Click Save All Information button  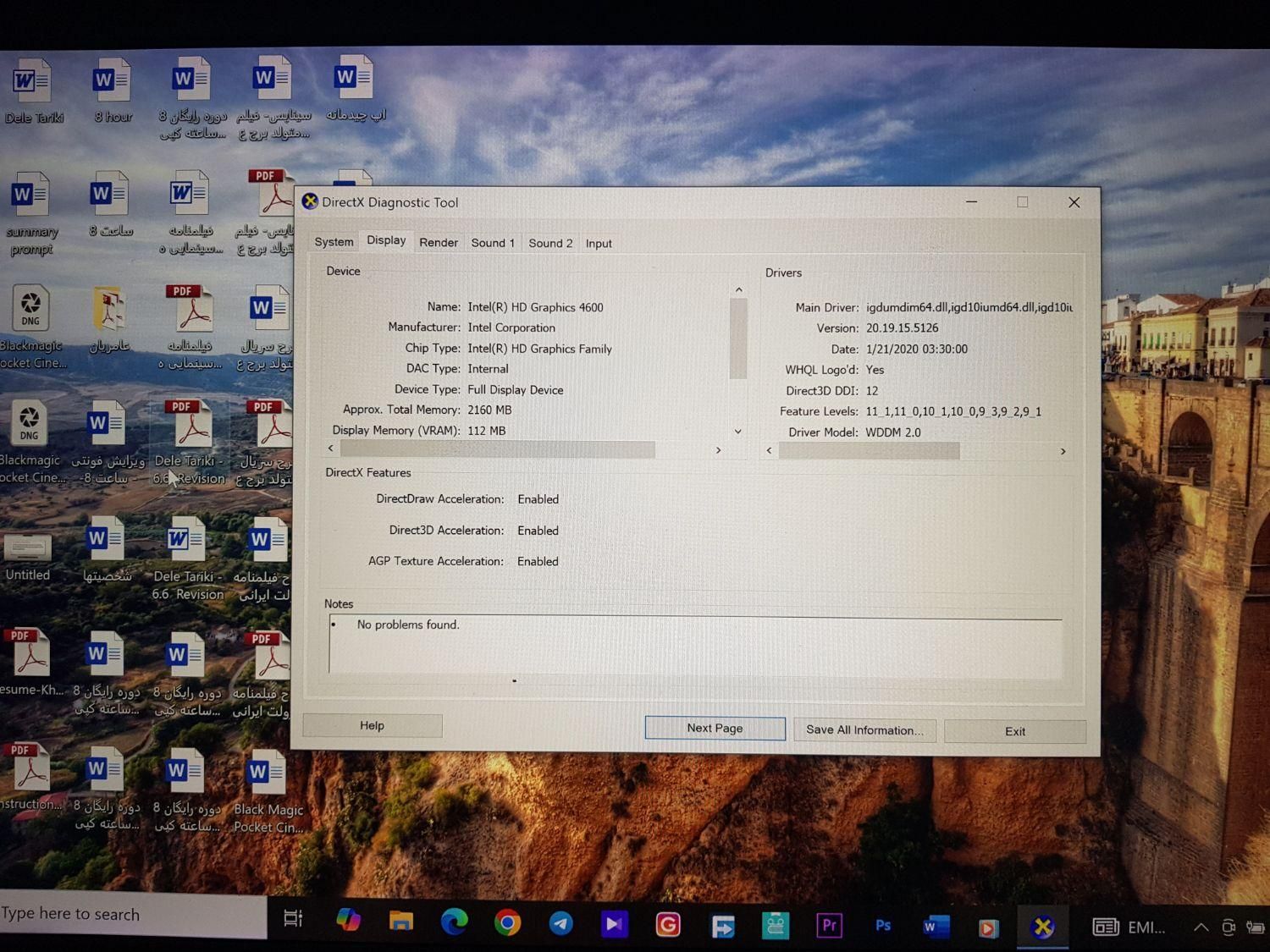864,729
